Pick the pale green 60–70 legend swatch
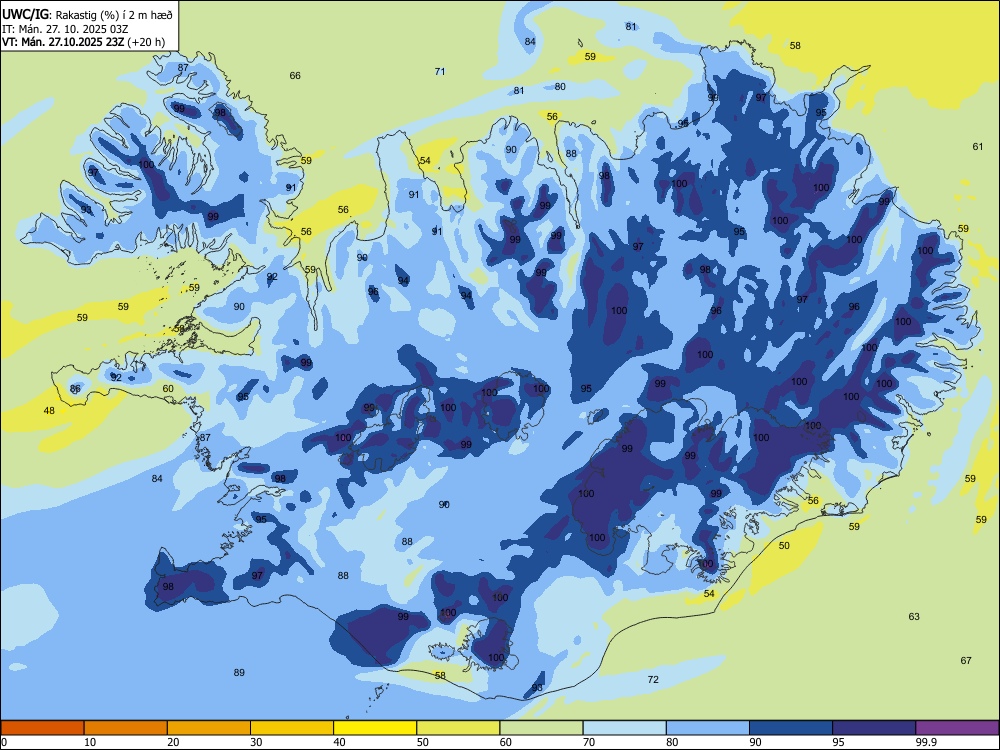This screenshot has width=1000, height=750. pos(541,728)
